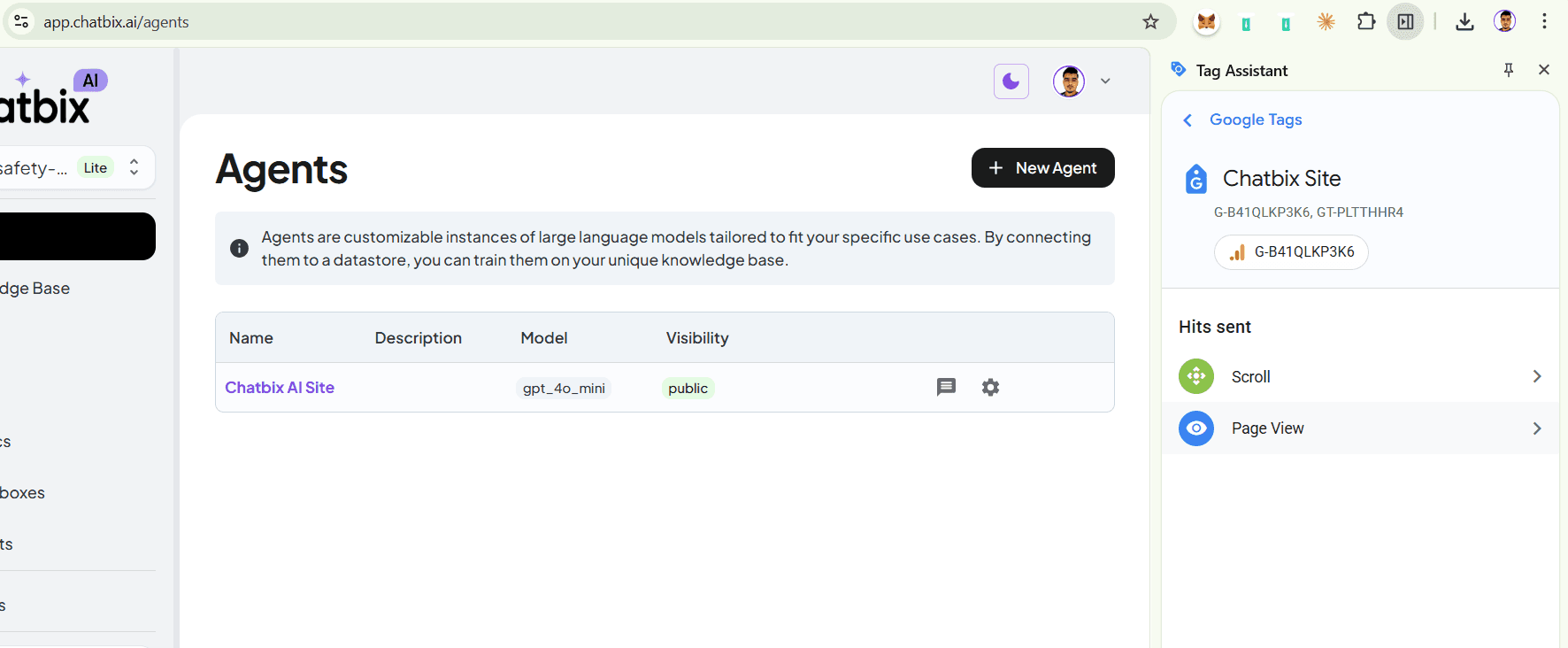The width and height of the screenshot is (1568, 648).
Task: Click the Chatbix AI logo
Action: tap(53, 97)
